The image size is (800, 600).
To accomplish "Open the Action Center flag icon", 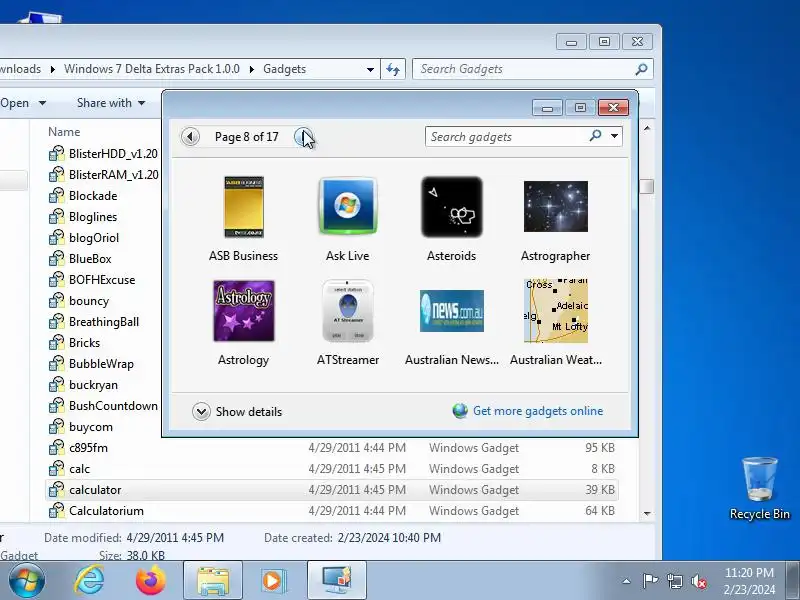I will [x=650, y=581].
